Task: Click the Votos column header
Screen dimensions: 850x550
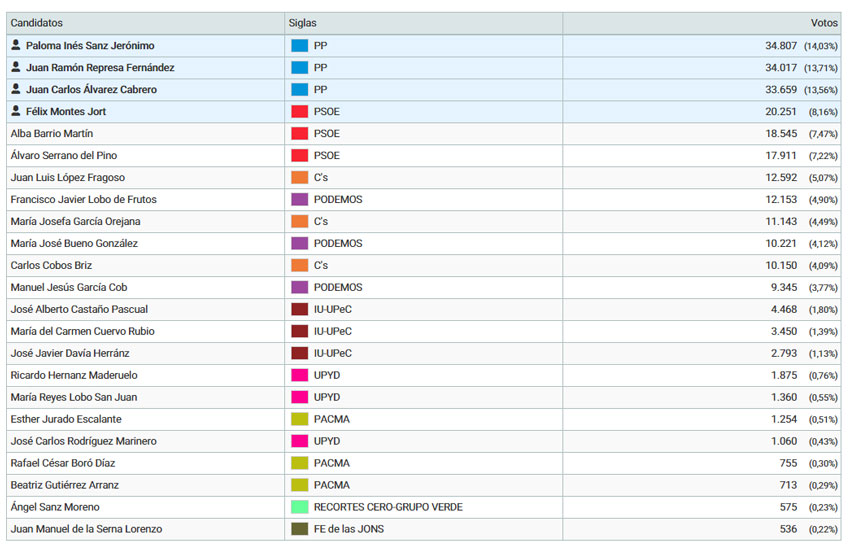Action: [x=823, y=22]
